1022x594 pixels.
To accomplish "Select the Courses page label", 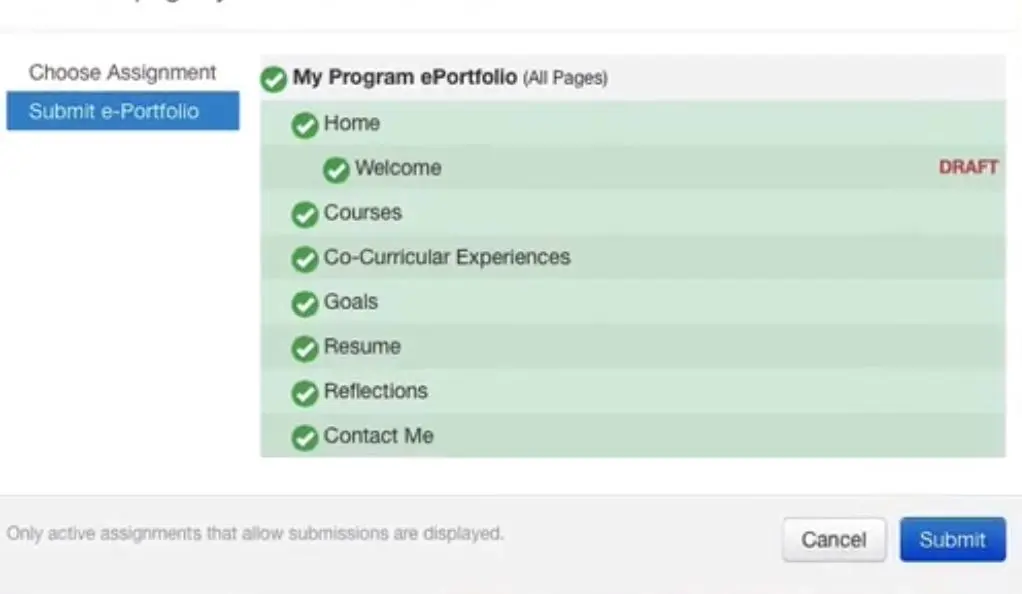I will pyautogui.click(x=362, y=213).
